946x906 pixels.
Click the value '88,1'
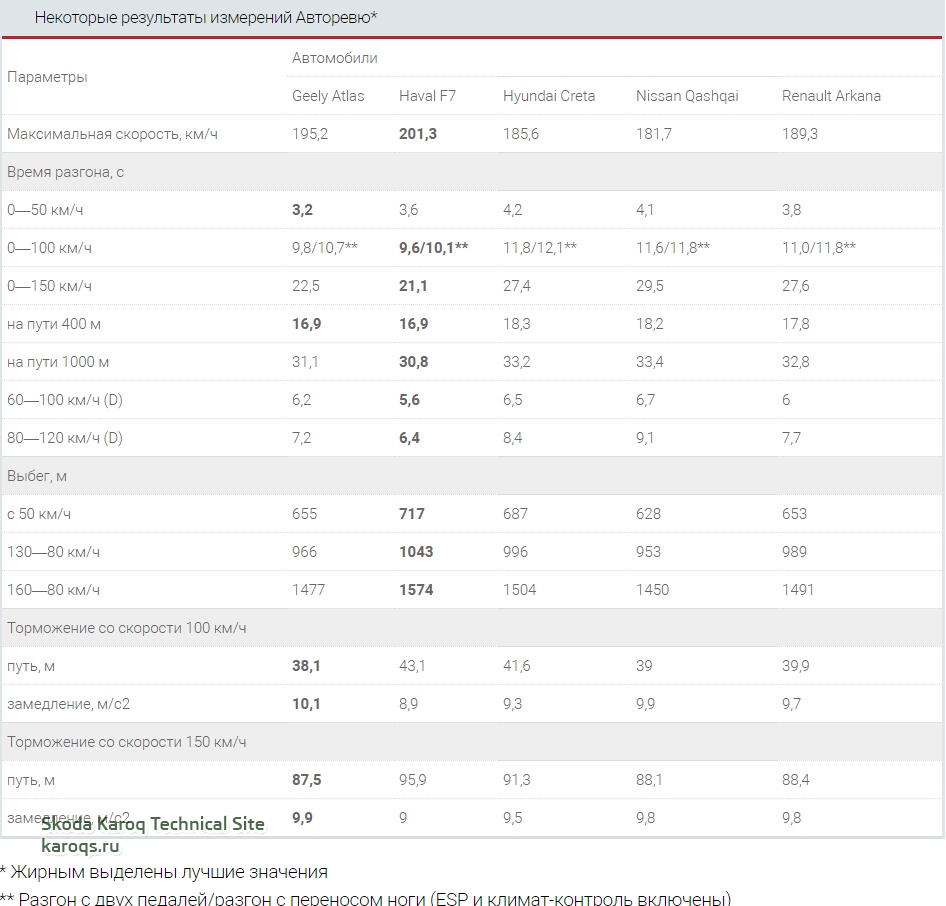pos(649,780)
